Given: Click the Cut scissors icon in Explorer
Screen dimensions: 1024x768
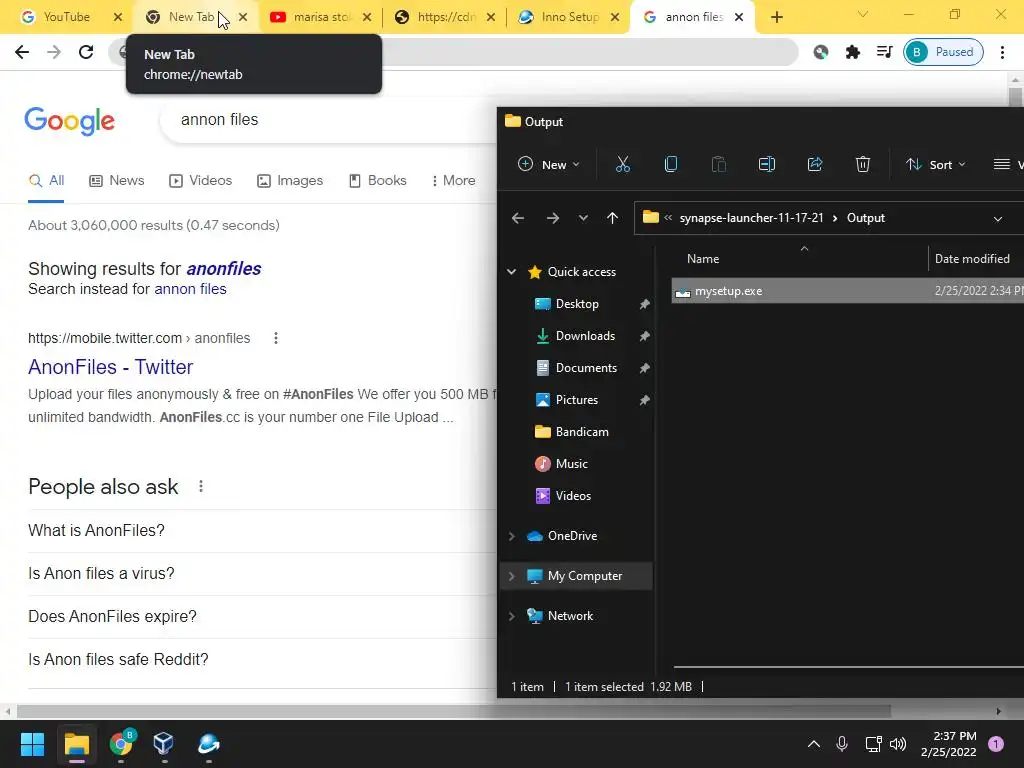Looking at the screenshot, I should tap(622, 165).
